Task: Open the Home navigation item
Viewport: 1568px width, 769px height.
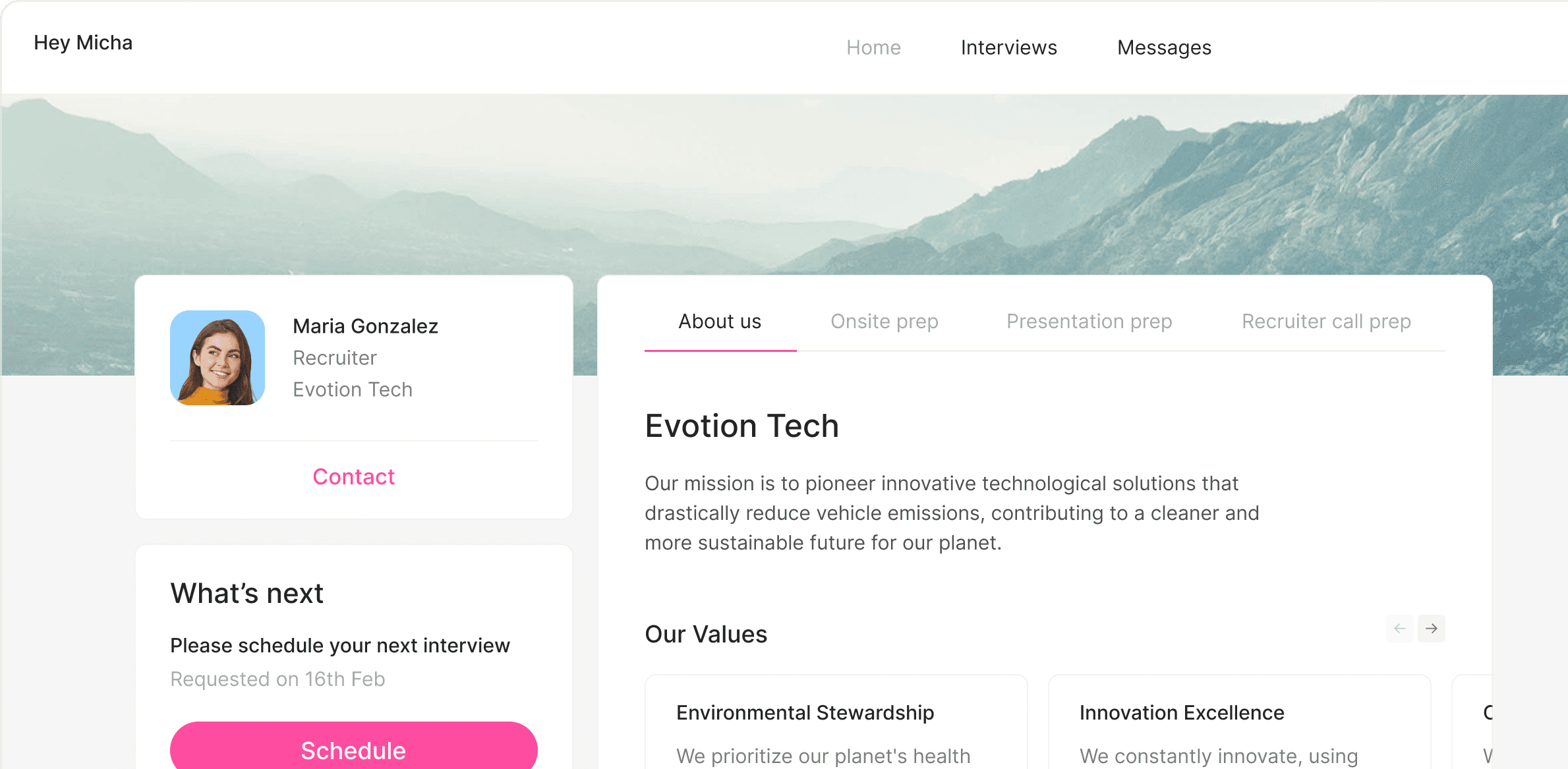Action: click(873, 47)
